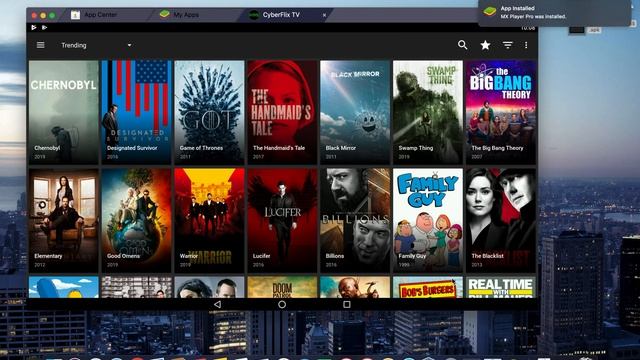The image size is (640, 360).
Task: Open the hamburger navigation menu
Action: 40,45
